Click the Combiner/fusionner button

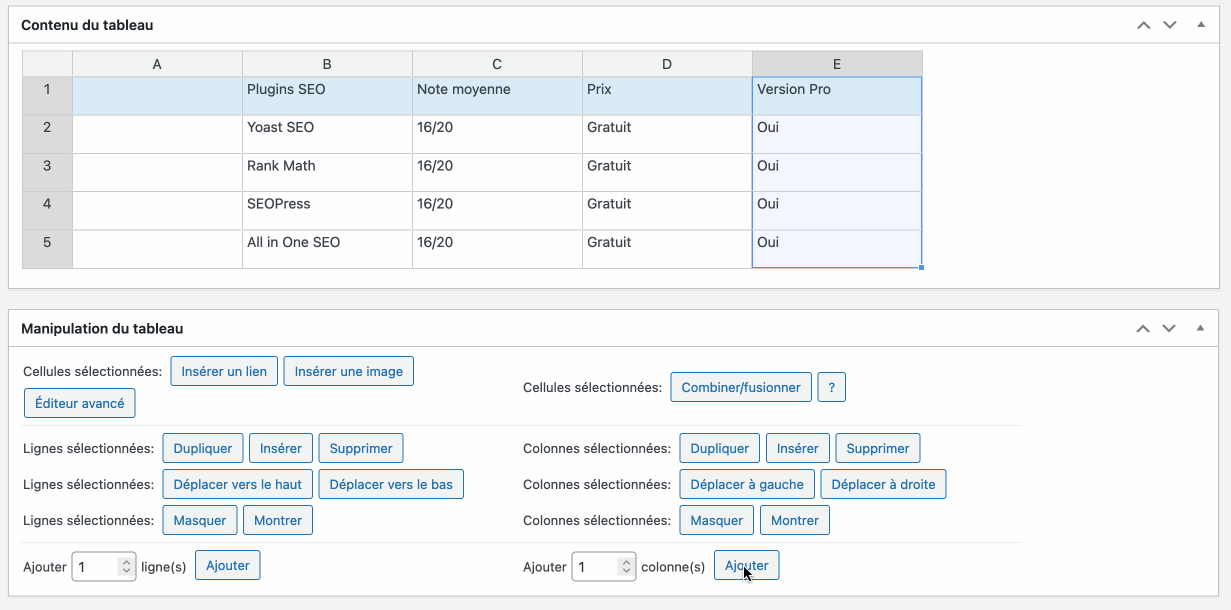coord(741,387)
